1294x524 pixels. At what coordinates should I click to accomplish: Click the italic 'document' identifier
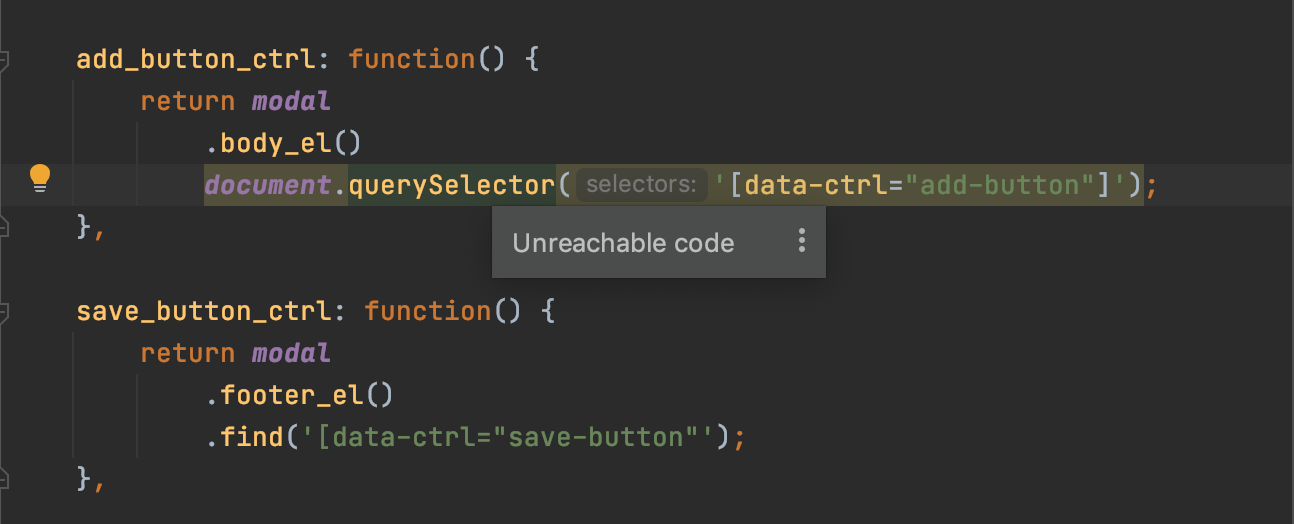[268, 185]
